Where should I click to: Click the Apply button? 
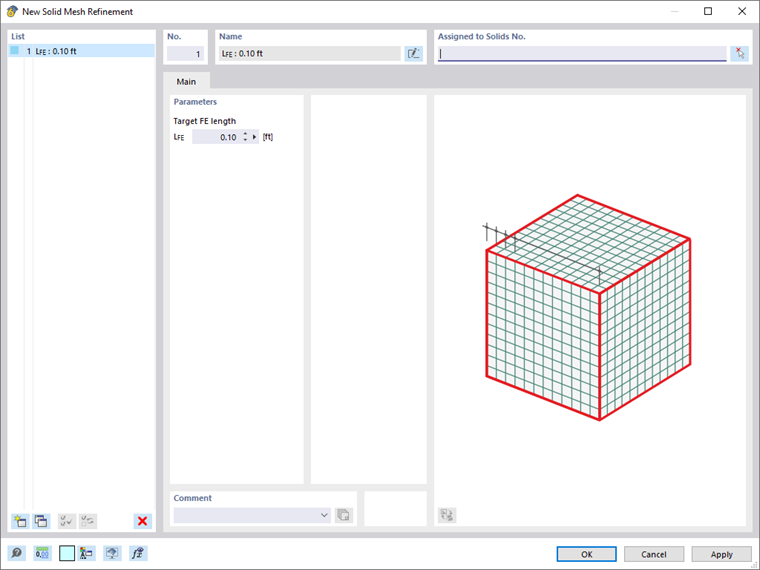[721, 554]
